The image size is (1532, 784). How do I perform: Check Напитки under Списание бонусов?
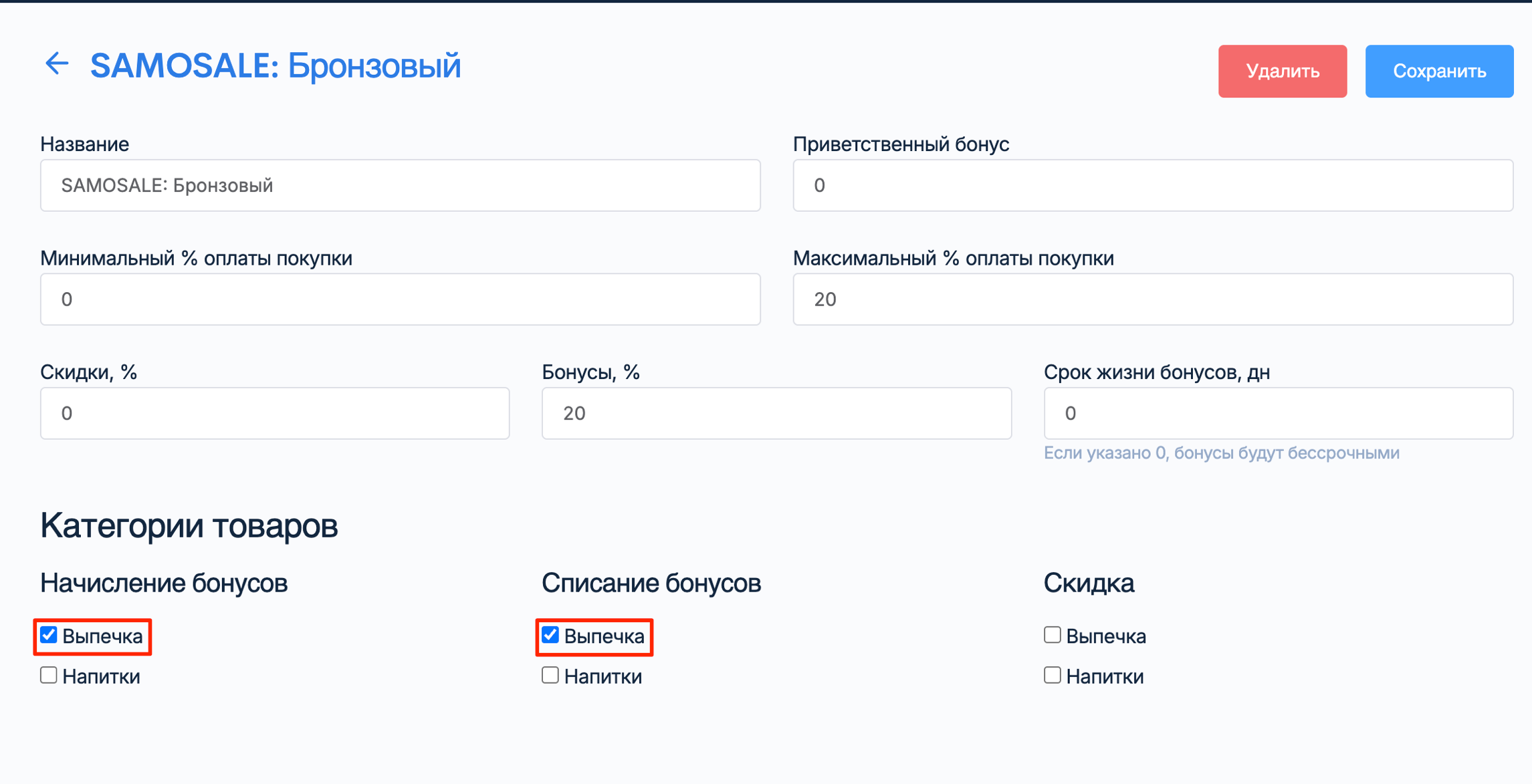pyautogui.click(x=550, y=675)
